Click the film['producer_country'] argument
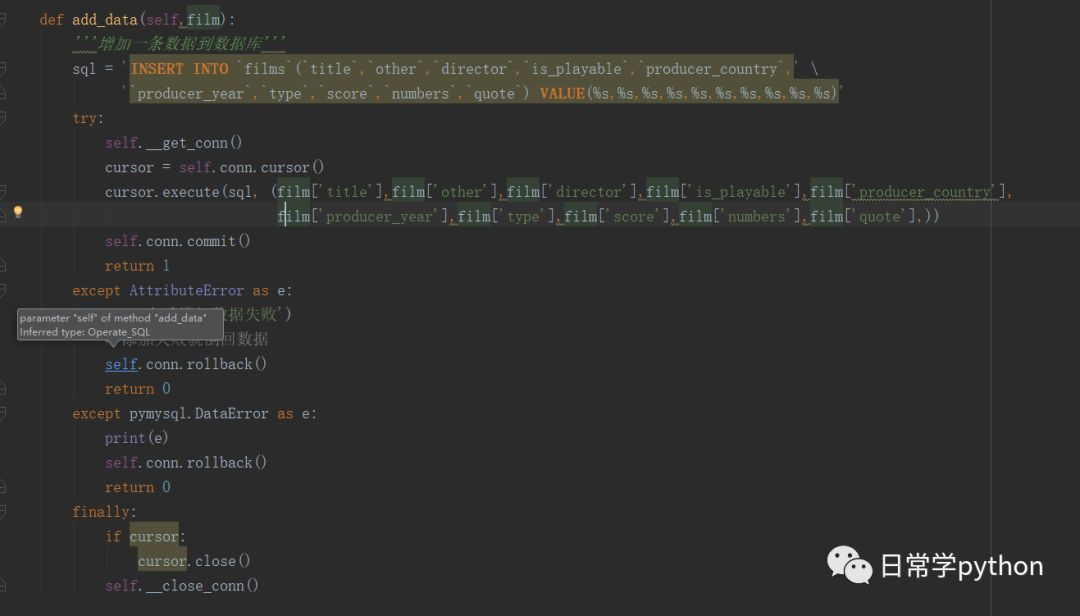Screen dimensions: 1080x616 click(x=908, y=192)
